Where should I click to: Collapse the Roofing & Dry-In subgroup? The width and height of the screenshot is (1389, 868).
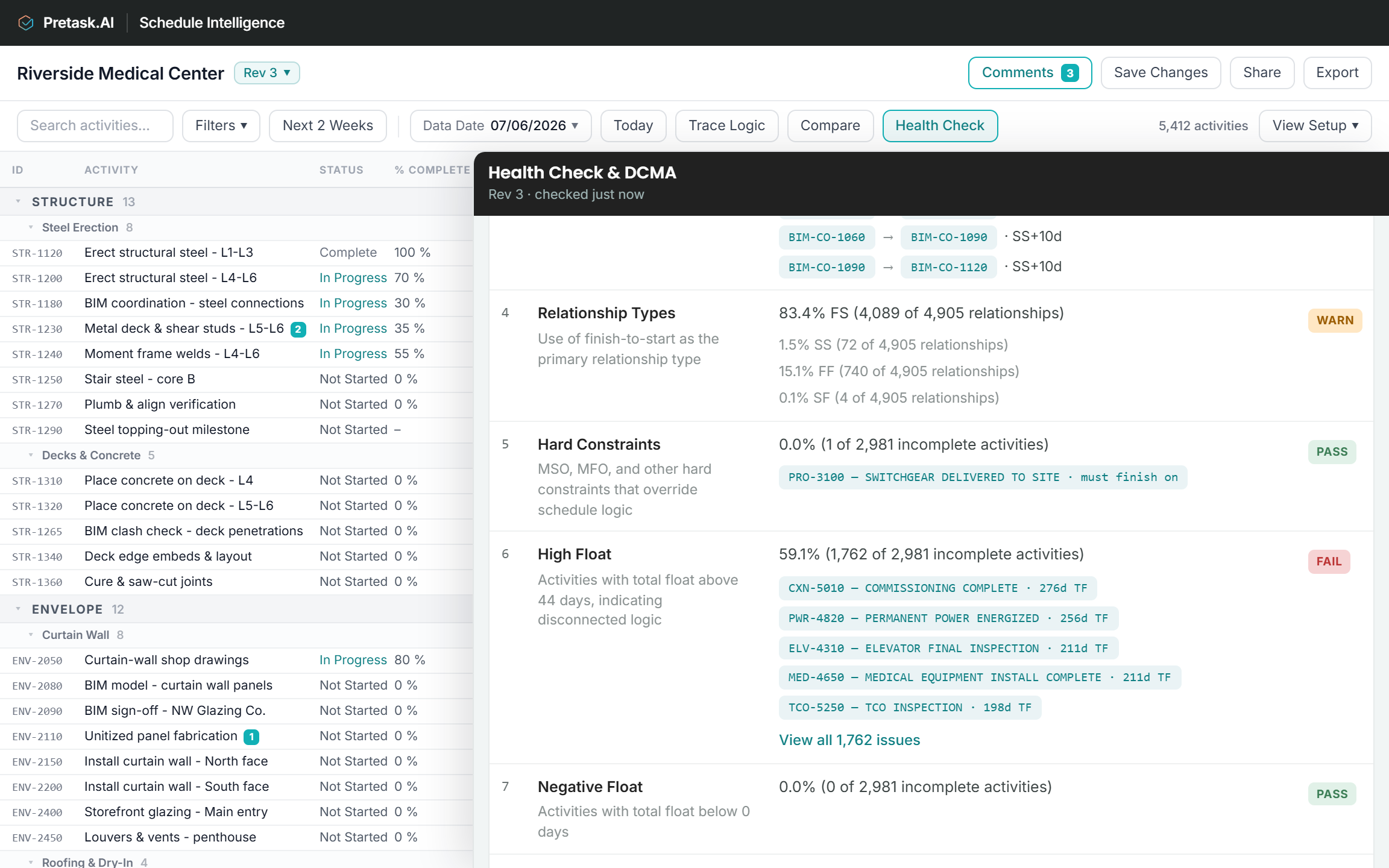[31, 863]
